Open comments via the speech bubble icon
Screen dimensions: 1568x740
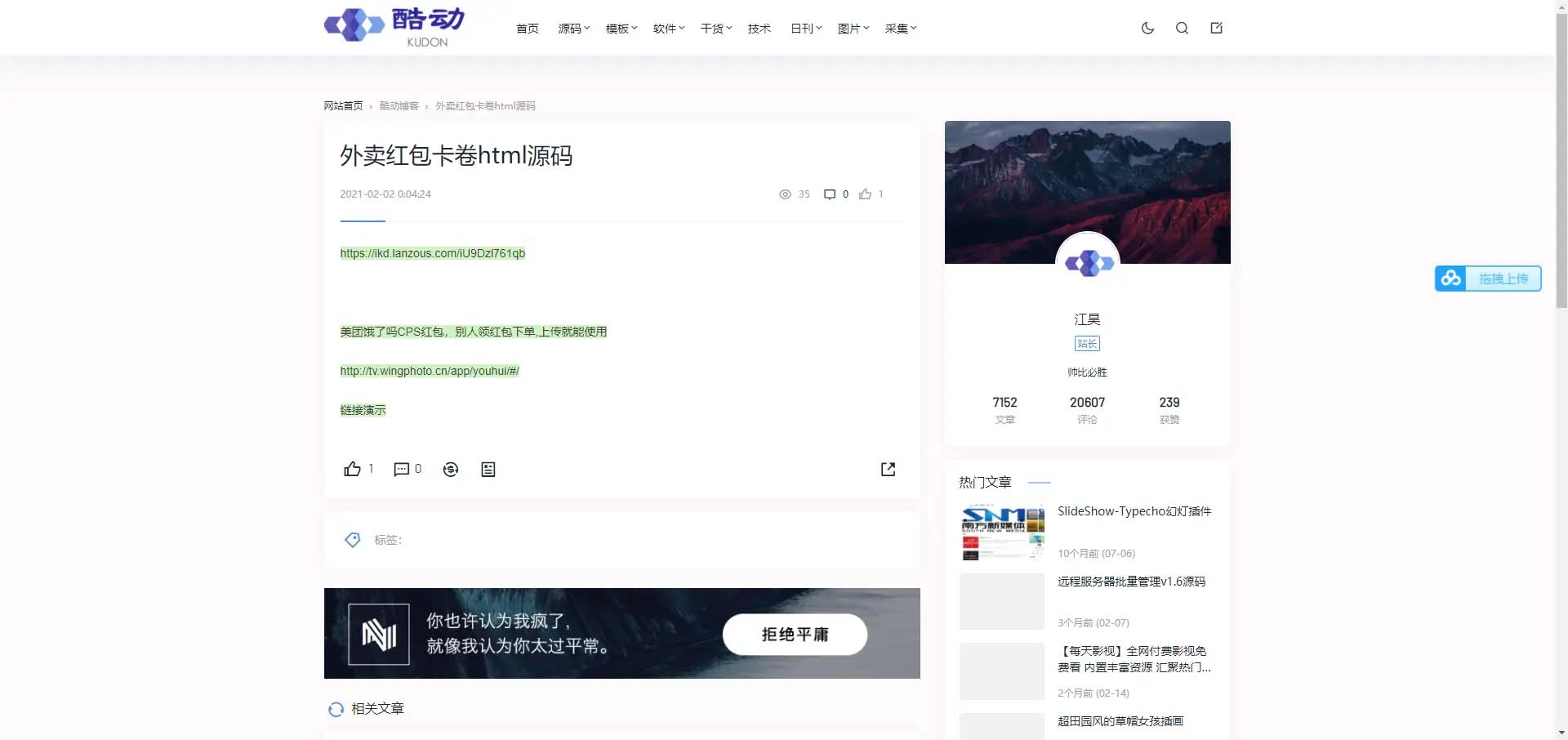(402, 469)
